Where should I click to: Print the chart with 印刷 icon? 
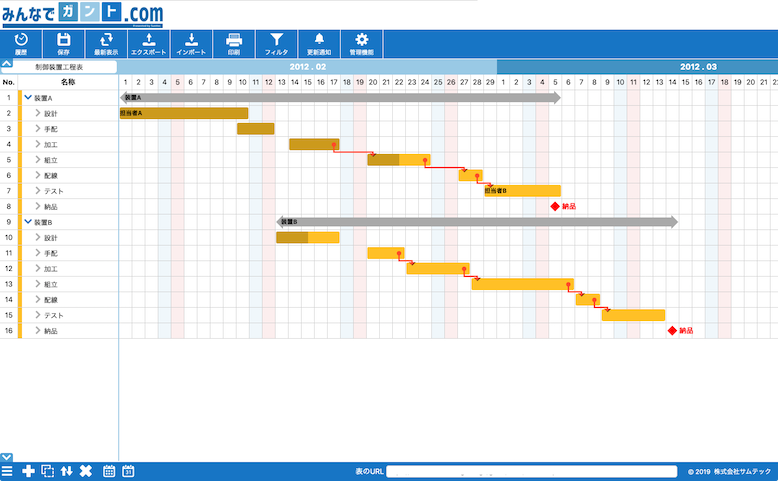pyautogui.click(x=234, y=40)
